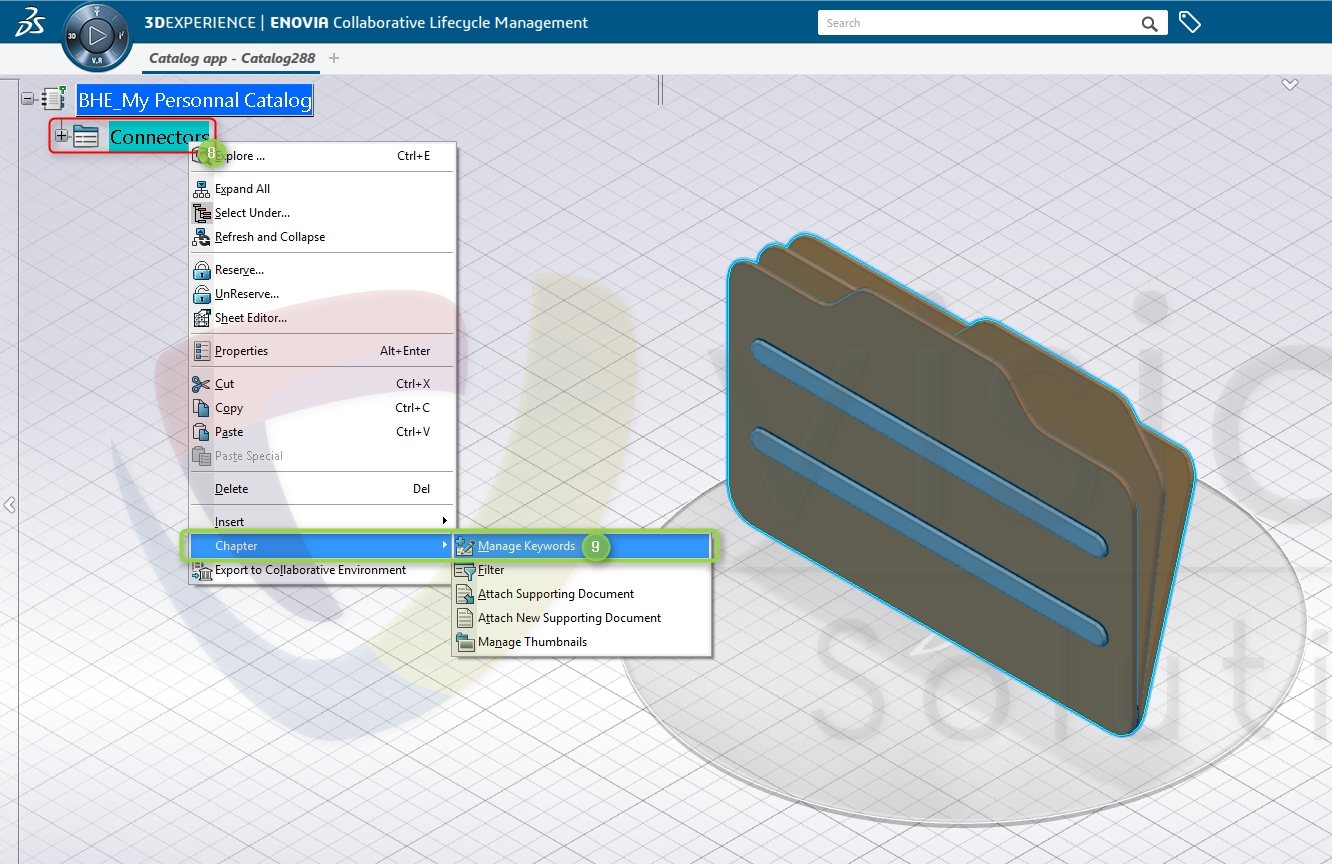
Task: Choose Refresh and Collapse entry
Action: coord(322,237)
